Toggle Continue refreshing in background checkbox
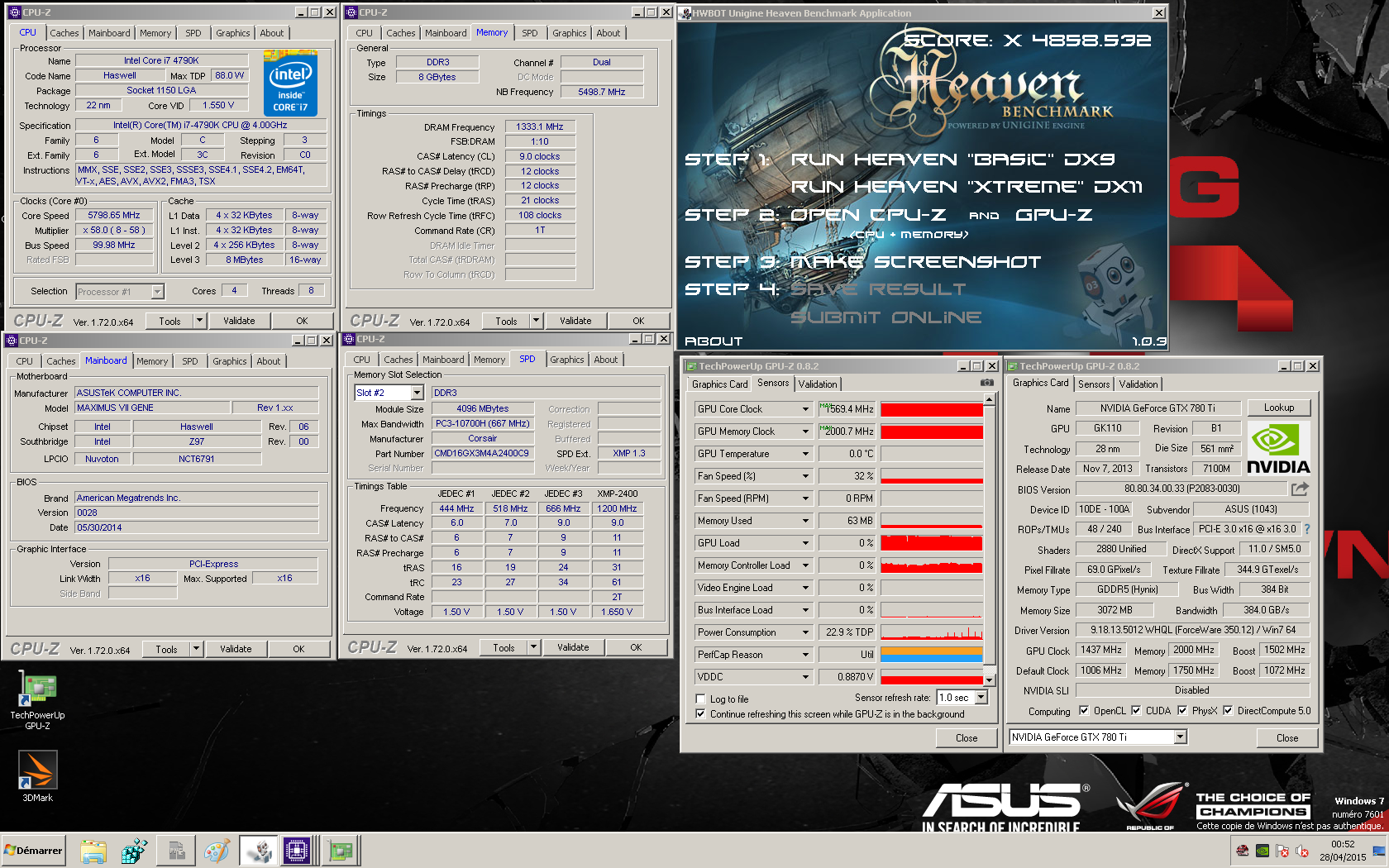Image resolution: width=1389 pixels, height=868 pixels. [x=701, y=714]
